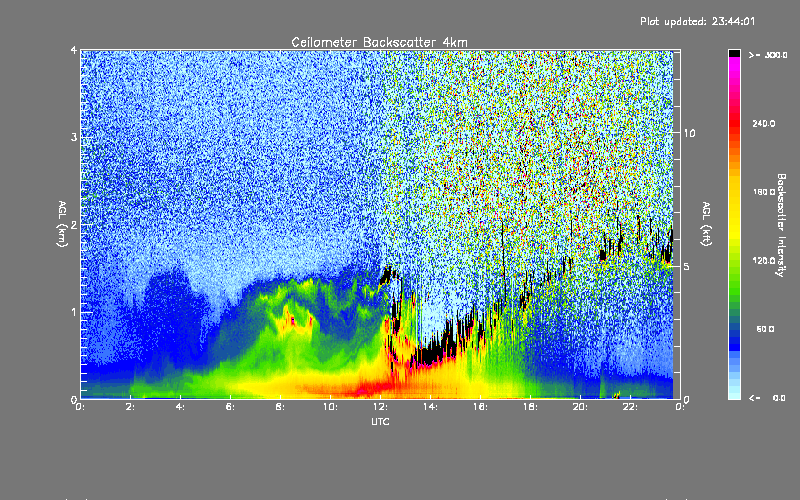Screen dimensions: 800x500
Task: Click the '2:' UTC hour tick label
Action: coord(131,407)
